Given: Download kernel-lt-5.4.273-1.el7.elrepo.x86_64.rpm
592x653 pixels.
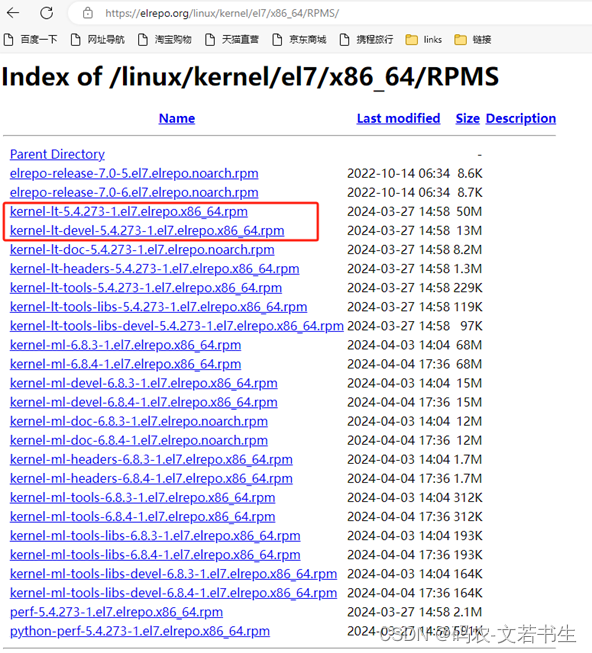Looking at the screenshot, I should point(129,212).
